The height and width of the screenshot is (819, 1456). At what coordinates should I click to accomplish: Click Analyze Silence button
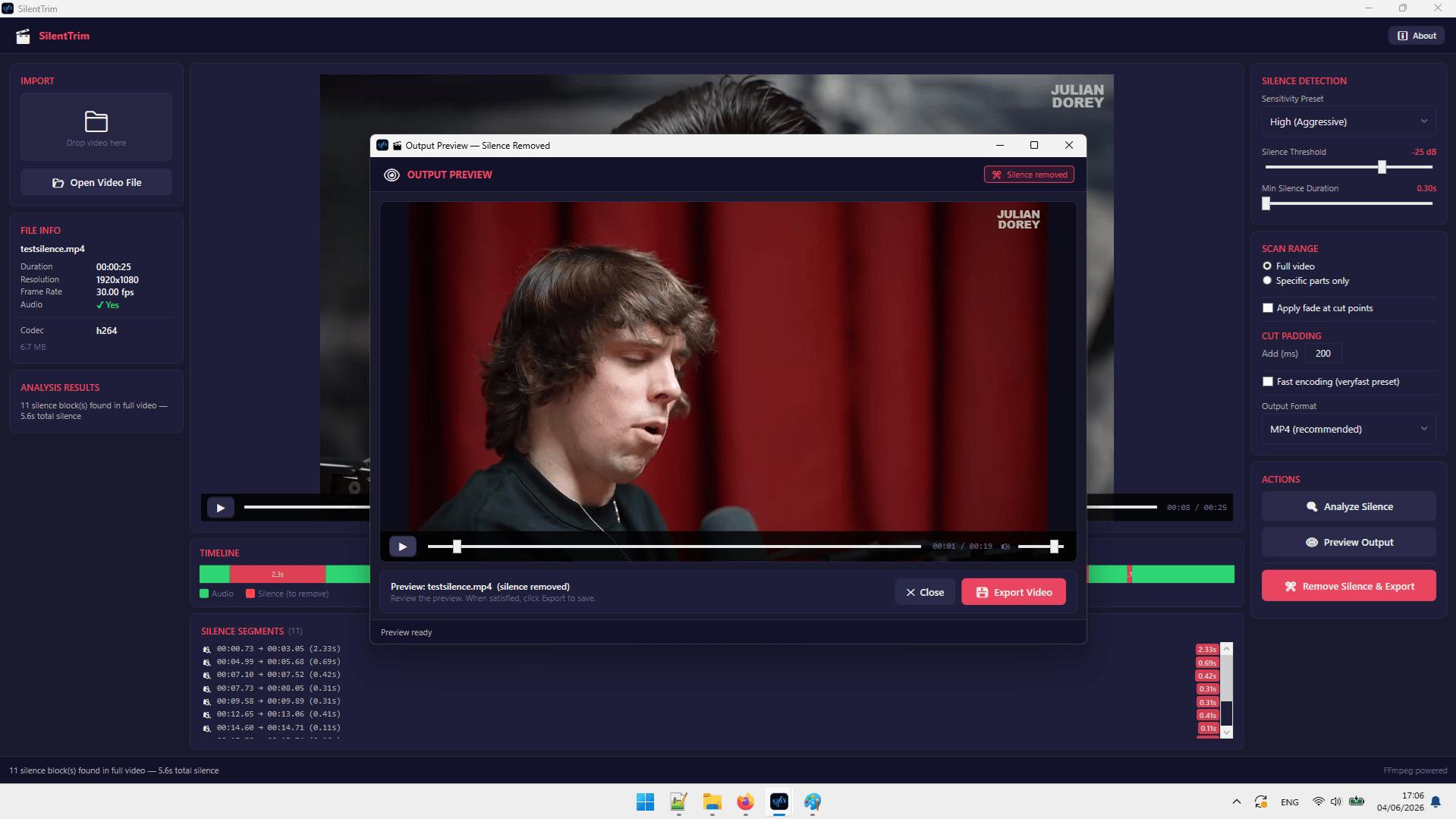click(x=1348, y=506)
